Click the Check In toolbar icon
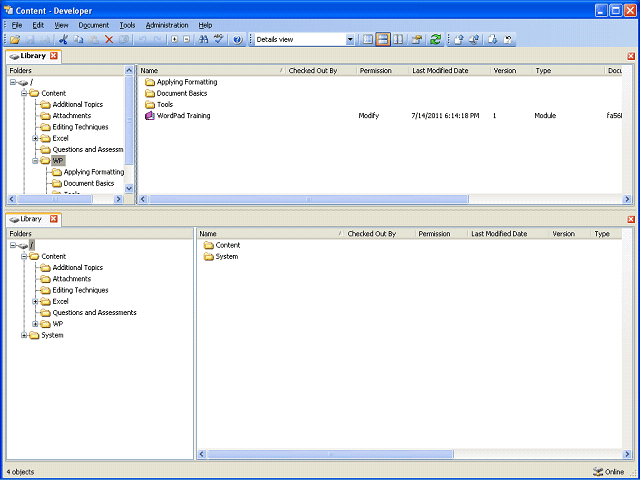640x480 pixels. pyautogui.click(x=459, y=40)
